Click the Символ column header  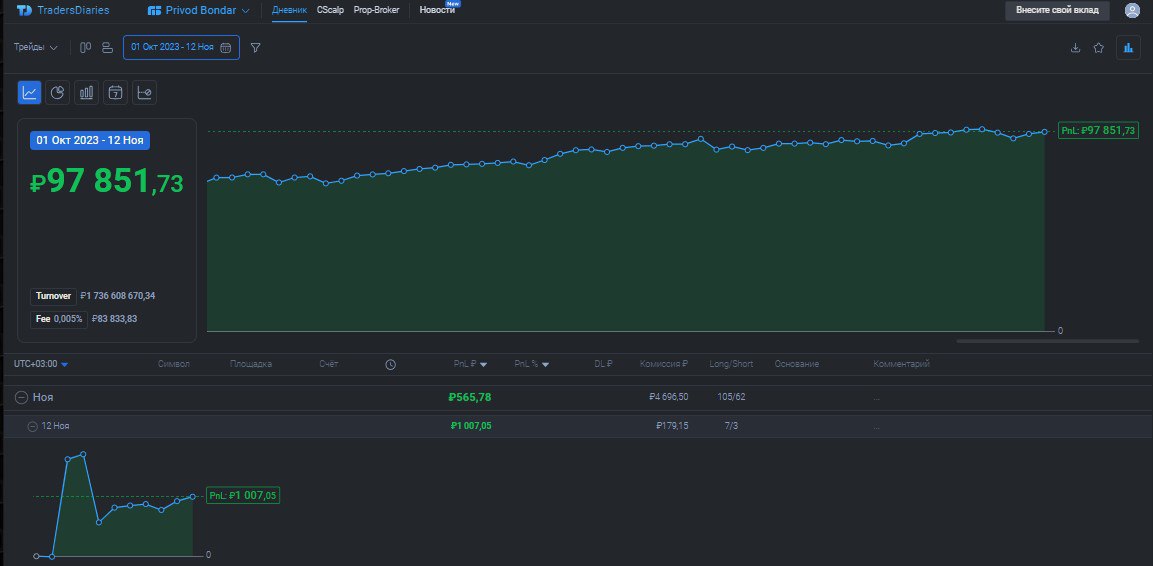click(x=174, y=364)
